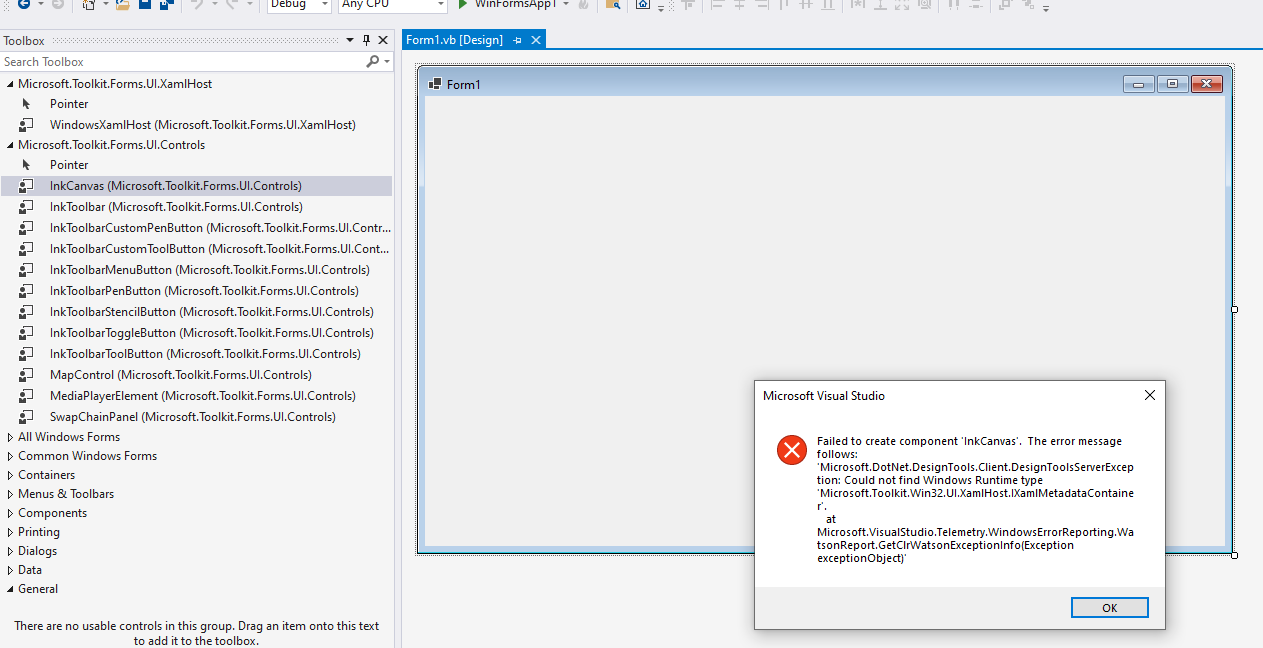Select the InkCanvas toolbox item
This screenshot has width=1263, height=648.
196,186
